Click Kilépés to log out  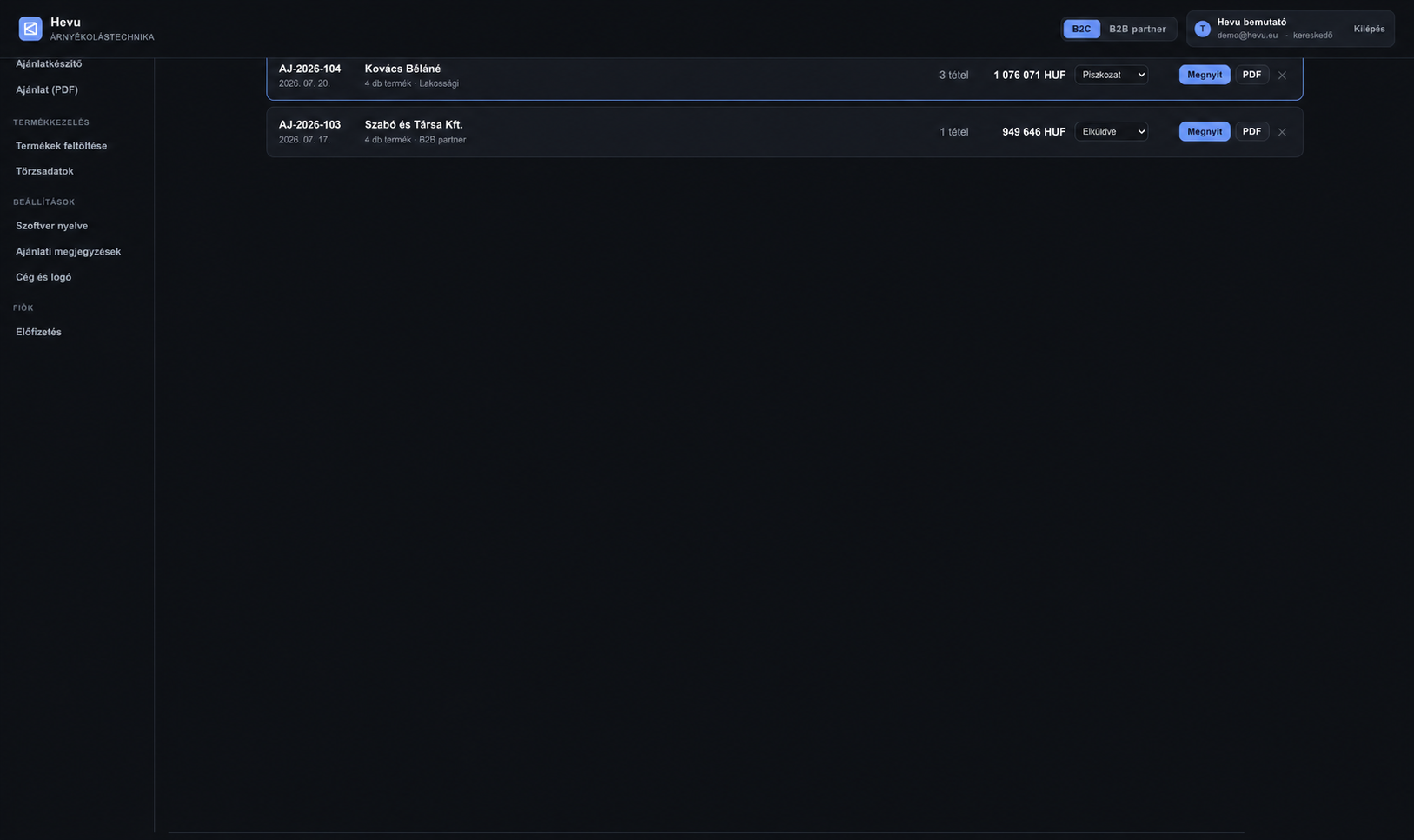click(1369, 29)
